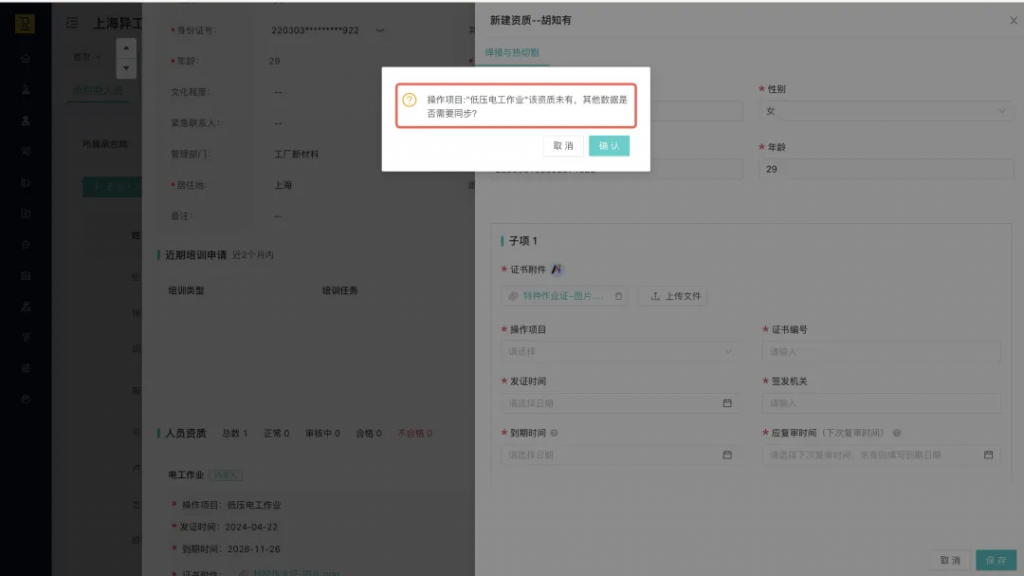
Task: Click the help icon next to 到期时间
Action: [554, 433]
